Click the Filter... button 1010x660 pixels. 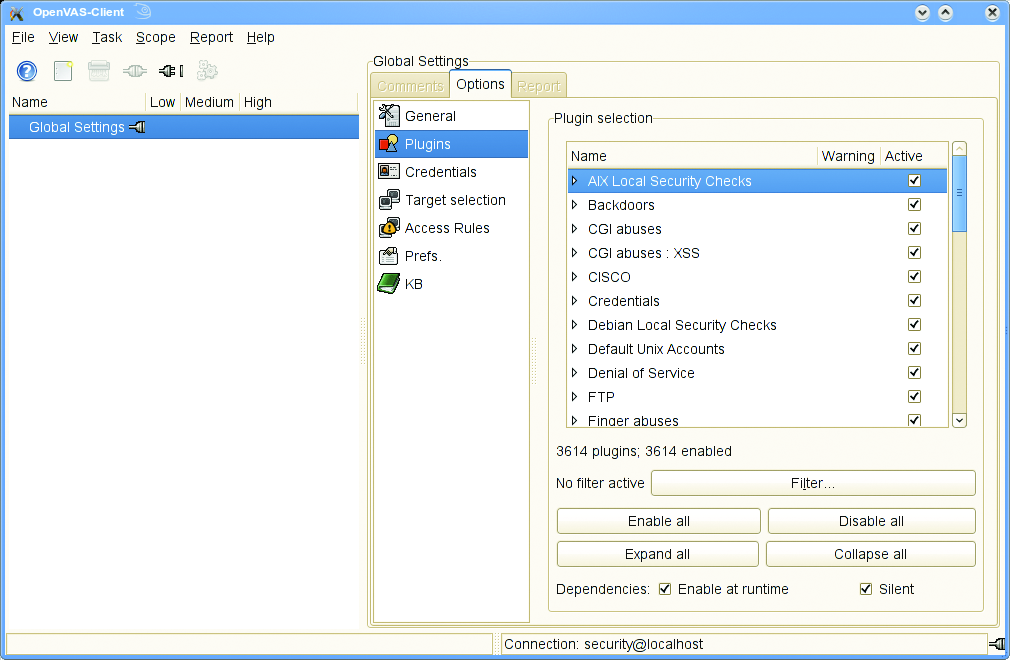812,483
